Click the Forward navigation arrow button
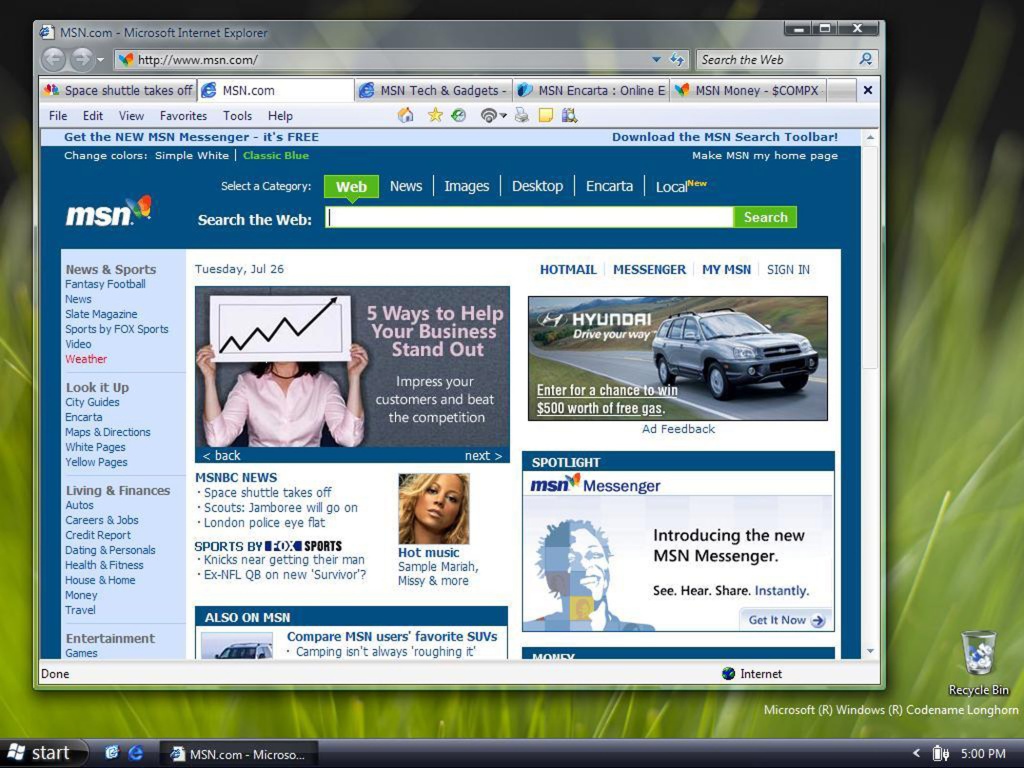The height and width of the screenshot is (768, 1024). (x=80, y=59)
